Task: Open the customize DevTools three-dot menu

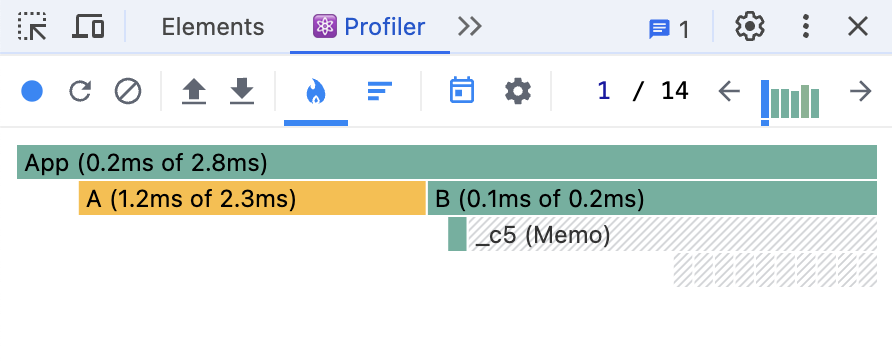Action: (x=805, y=26)
